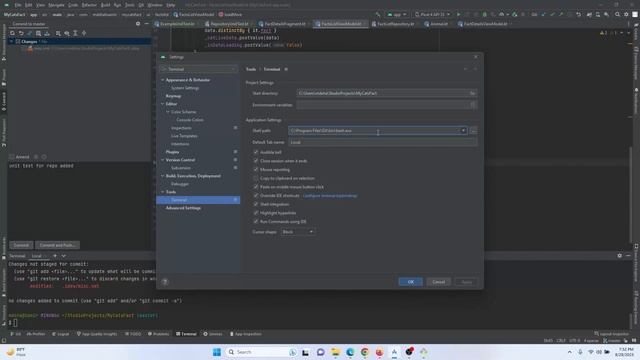The image size is (640, 360).
Task: Click OK in the Settings dialog
Action: pos(411,282)
